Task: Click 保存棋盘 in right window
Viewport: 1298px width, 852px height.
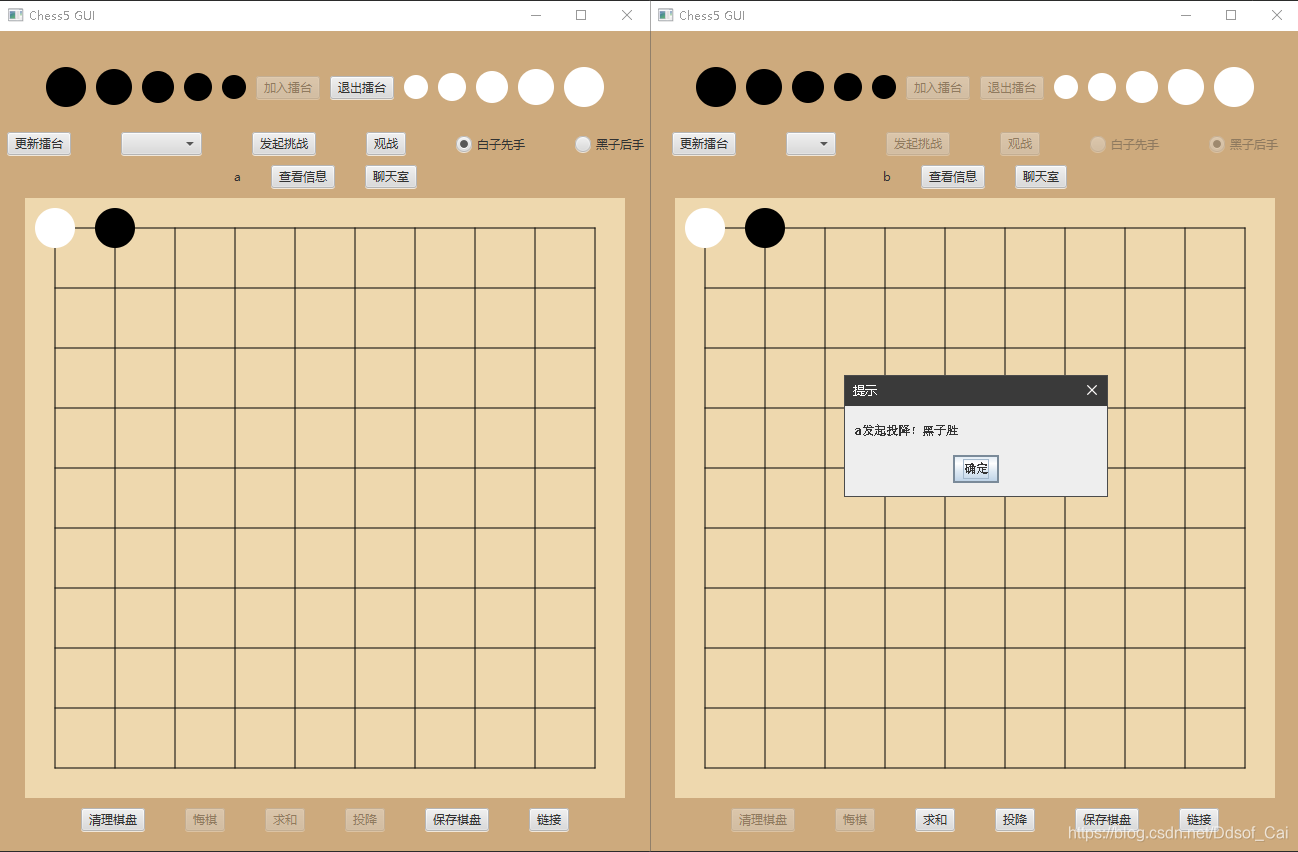Action: pyautogui.click(x=1107, y=820)
